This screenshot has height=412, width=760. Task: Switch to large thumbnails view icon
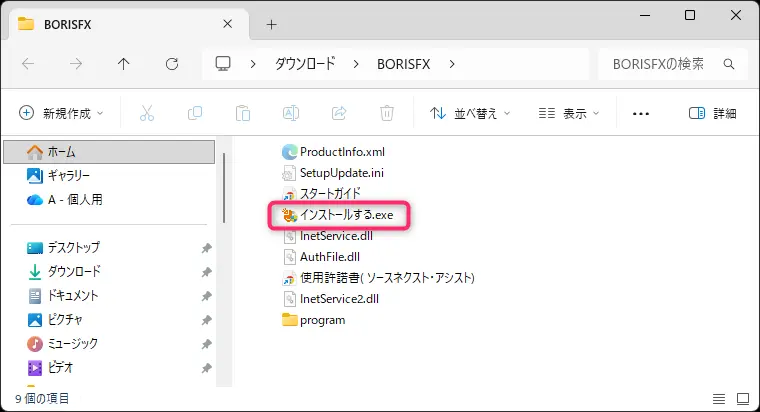pyautogui.click(x=743, y=399)
